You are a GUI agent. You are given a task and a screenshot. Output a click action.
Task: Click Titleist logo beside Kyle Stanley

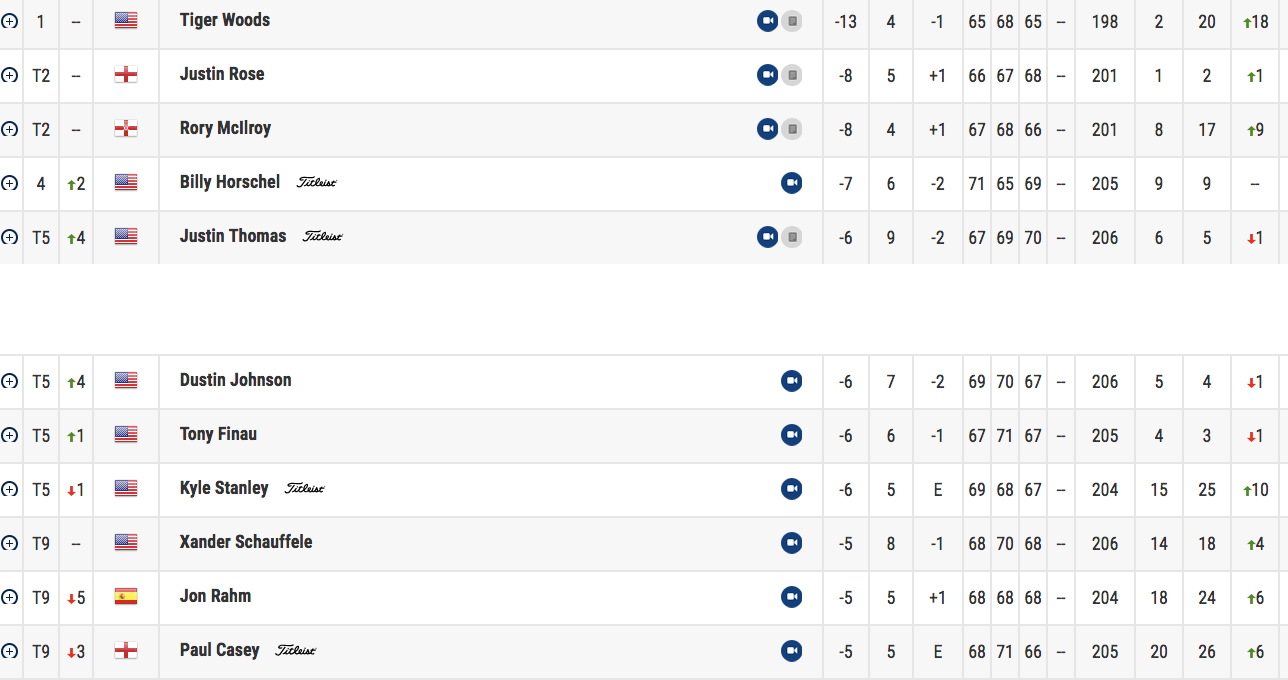click(x=305, y=489)
